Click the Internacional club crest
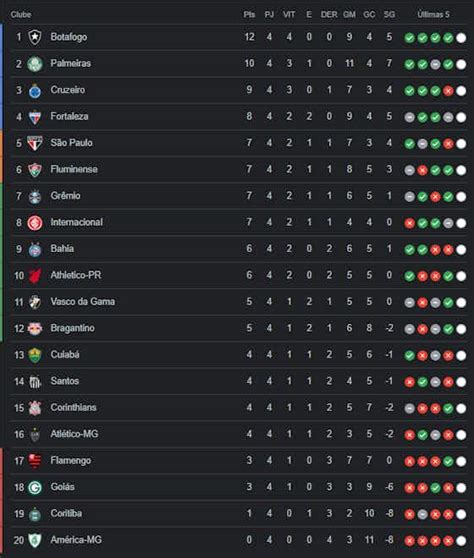The width and height of the screenshot is (474, 558). coord(35,223)
